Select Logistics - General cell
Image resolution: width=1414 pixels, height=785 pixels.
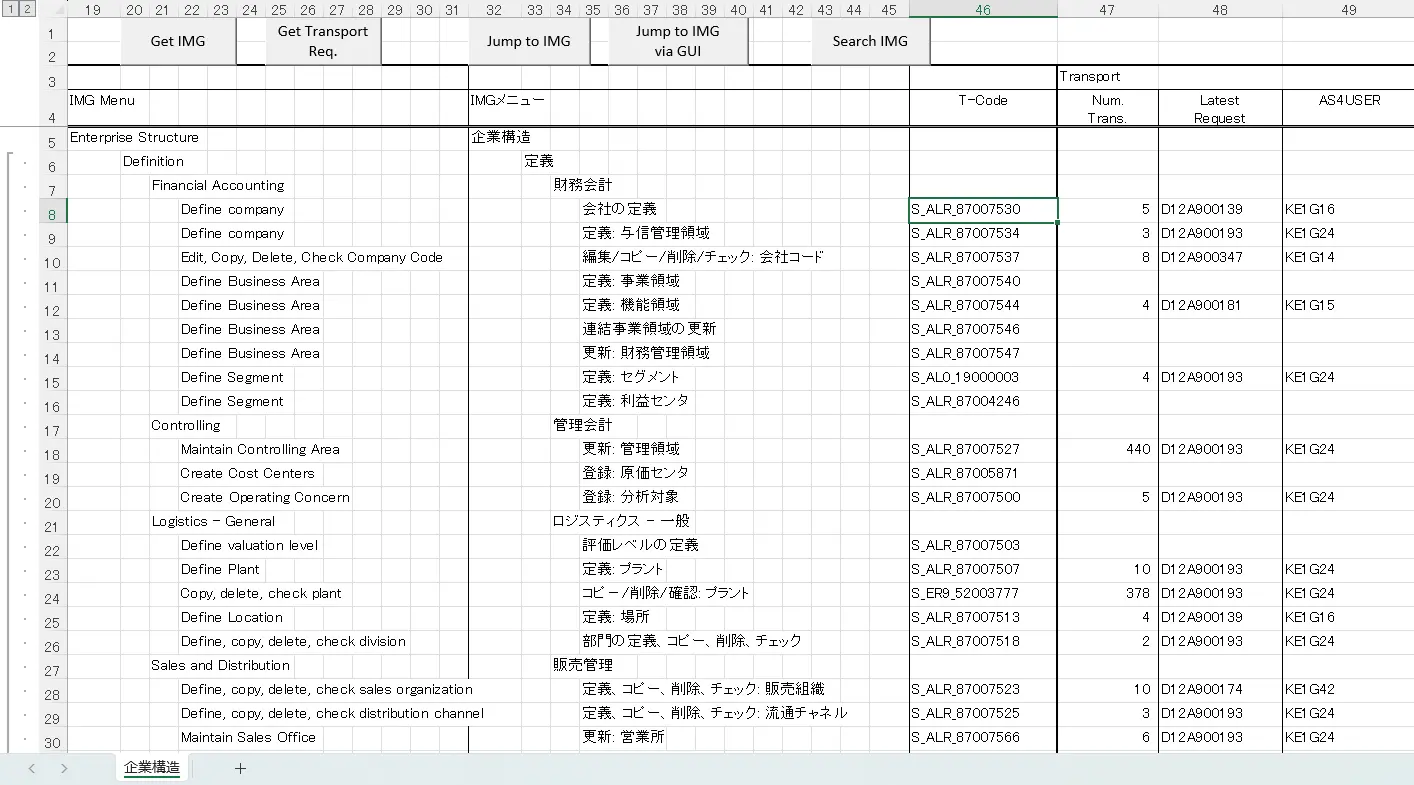213,522
